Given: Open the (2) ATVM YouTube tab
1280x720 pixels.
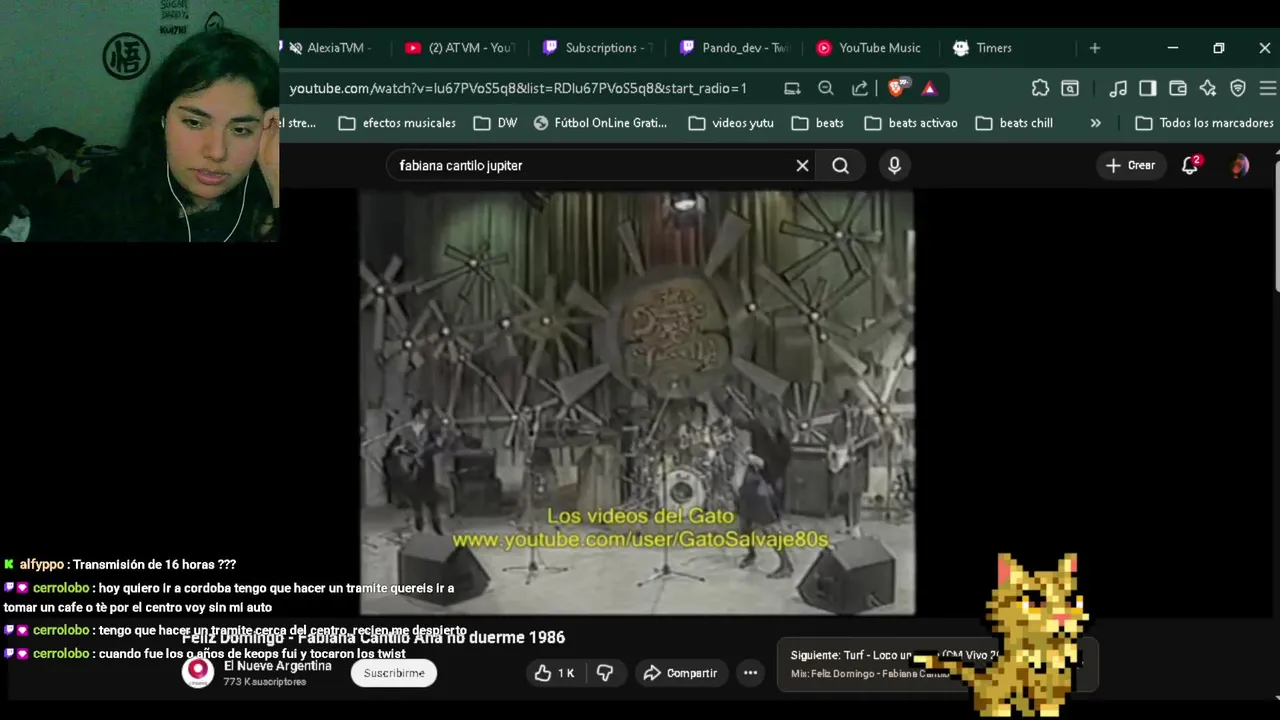Looking at the screenshot, I should [x=460, y=48].
